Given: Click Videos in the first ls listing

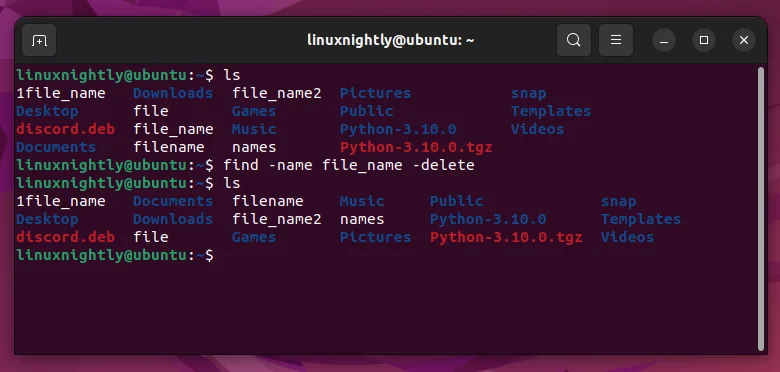Looking at the screenshot, I should [538, 129].
